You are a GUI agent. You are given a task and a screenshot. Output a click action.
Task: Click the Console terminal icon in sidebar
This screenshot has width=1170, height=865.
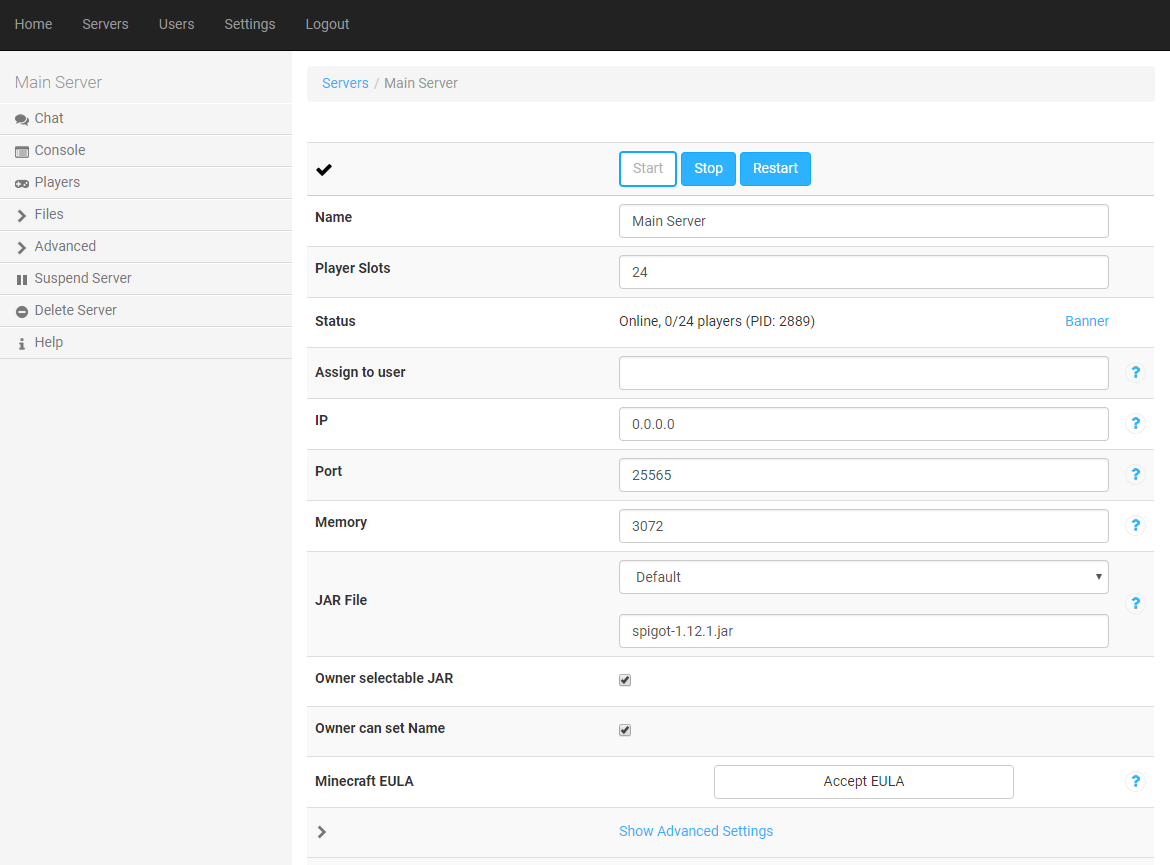(22, 151)
